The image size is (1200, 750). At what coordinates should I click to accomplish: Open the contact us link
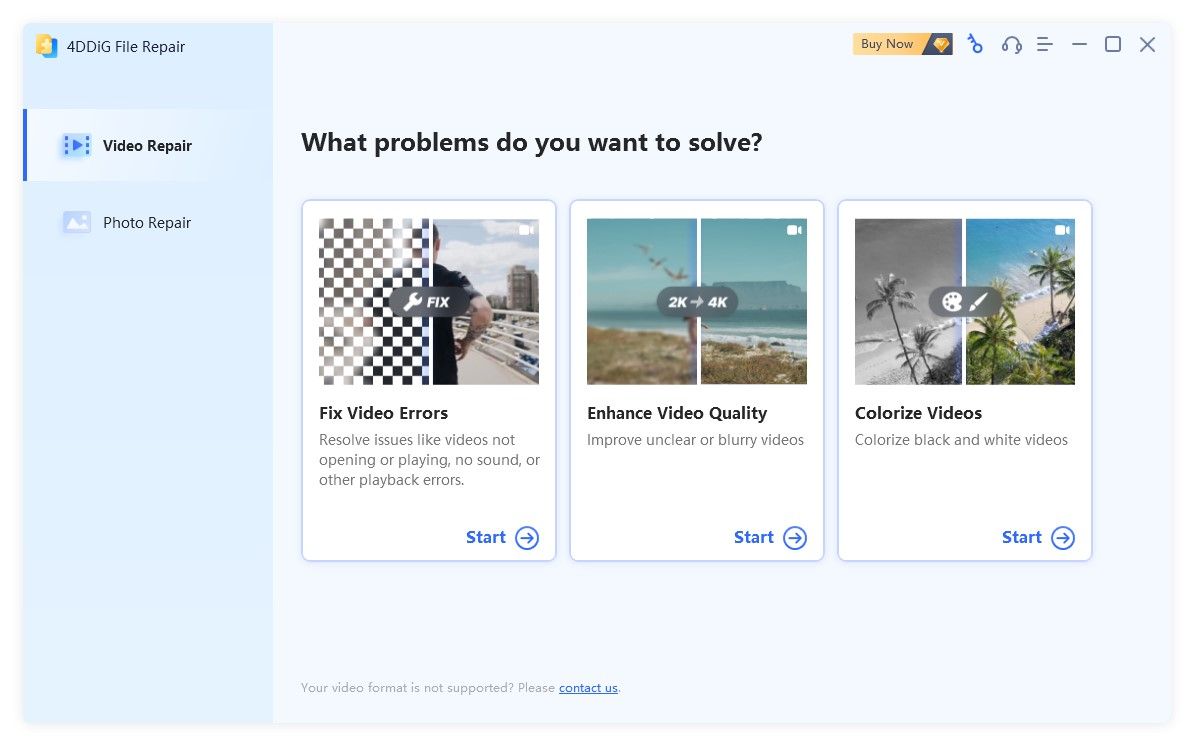click(x=588, y=688)
